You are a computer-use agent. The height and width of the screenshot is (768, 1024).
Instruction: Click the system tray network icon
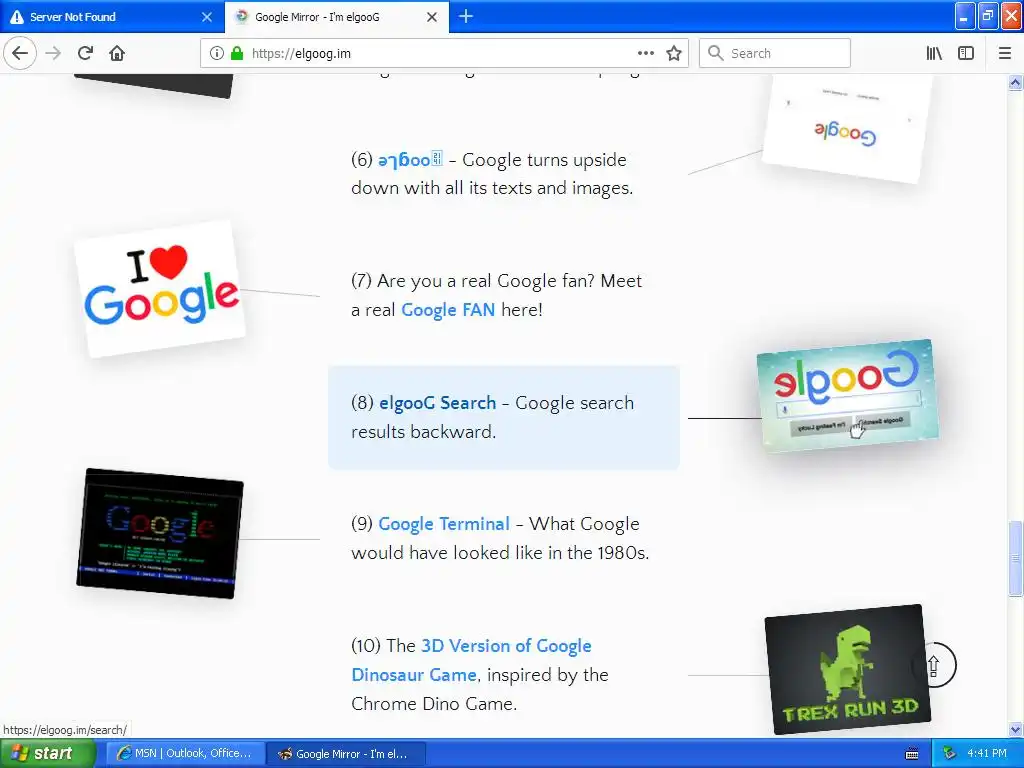[x=950, y=754]
